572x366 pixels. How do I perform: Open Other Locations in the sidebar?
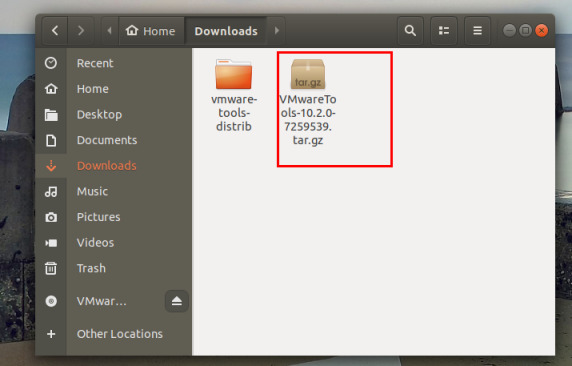pyautogui.click(x=120, y=334)
